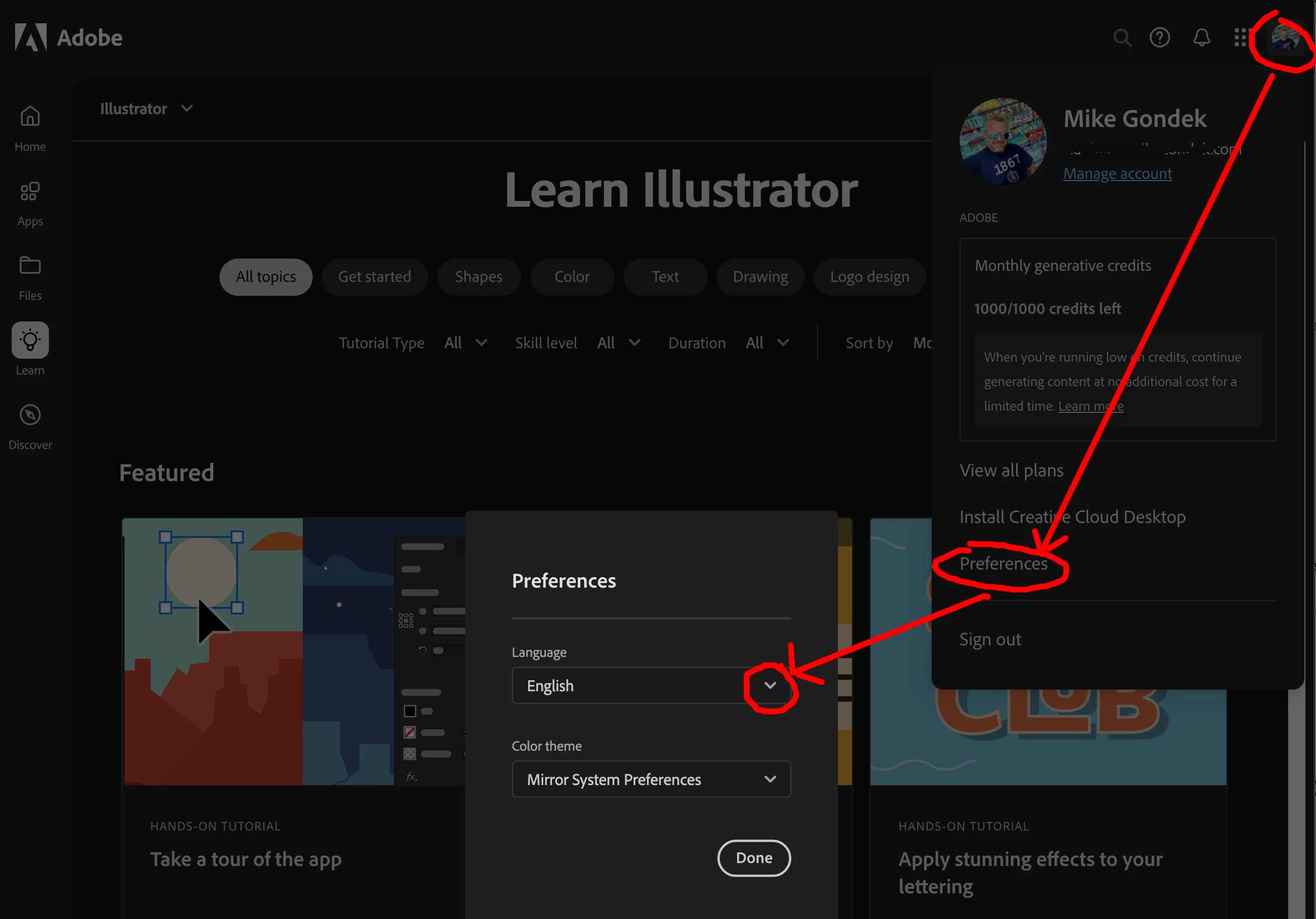The width and height of the screenshot is (1316, 919).
Task: Open the notifications bell icon
Action: pos(1201,38)
